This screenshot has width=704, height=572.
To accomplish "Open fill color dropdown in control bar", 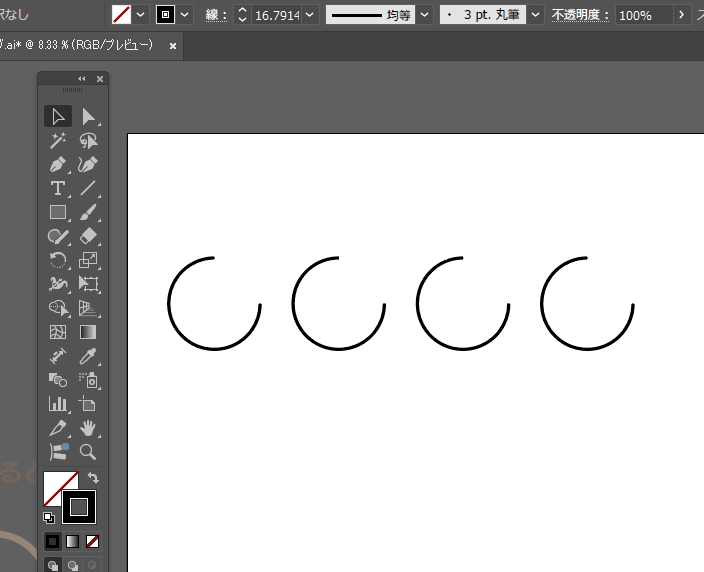I will pyautogui.click(x=141, y=15).
